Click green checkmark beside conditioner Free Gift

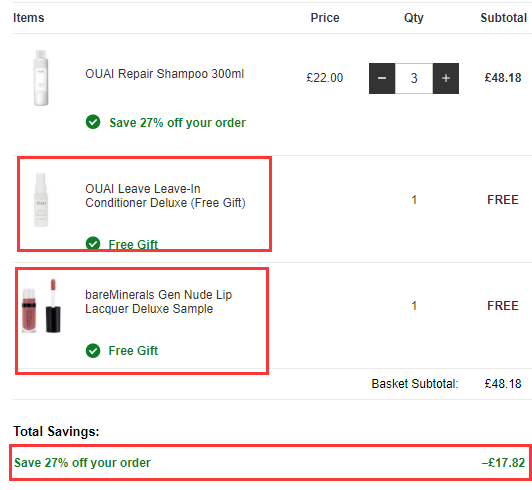[93, 243]
